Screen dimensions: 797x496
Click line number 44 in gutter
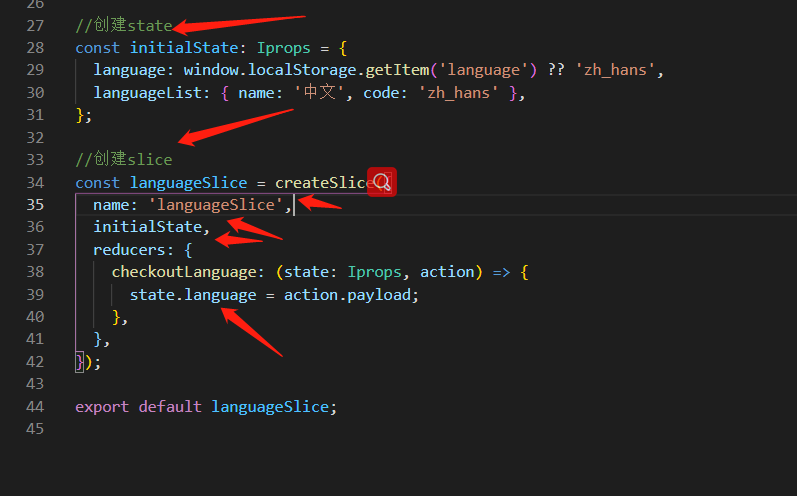35,407
